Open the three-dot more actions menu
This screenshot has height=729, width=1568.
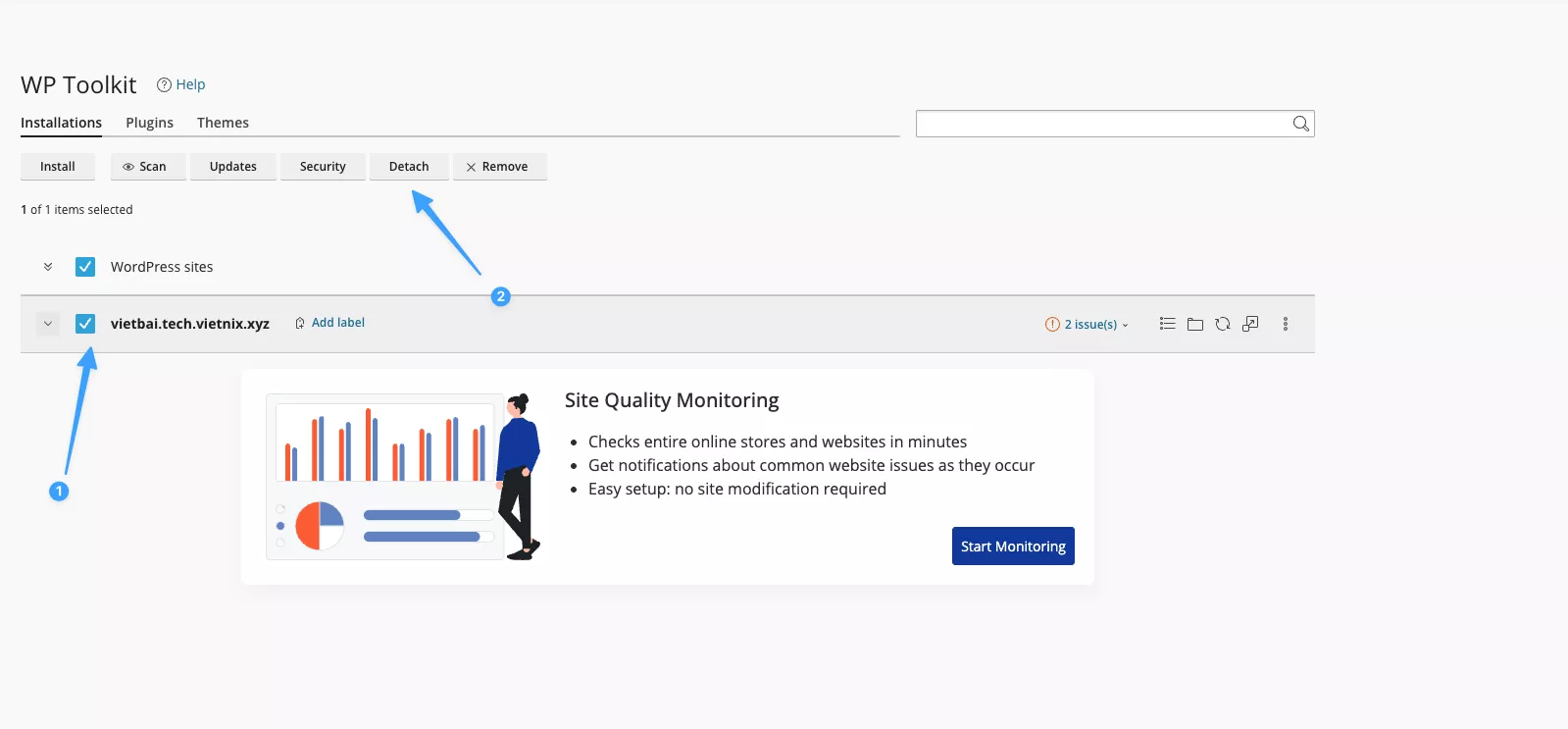pos(1285,324)
